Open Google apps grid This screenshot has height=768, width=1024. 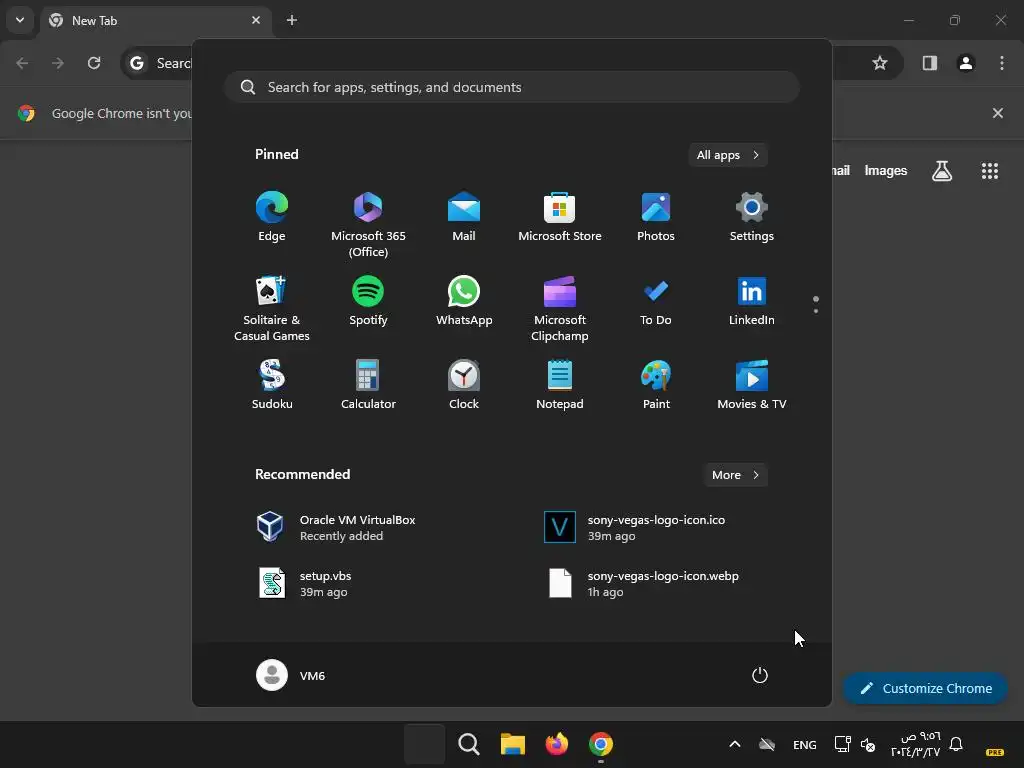point(990,171)
